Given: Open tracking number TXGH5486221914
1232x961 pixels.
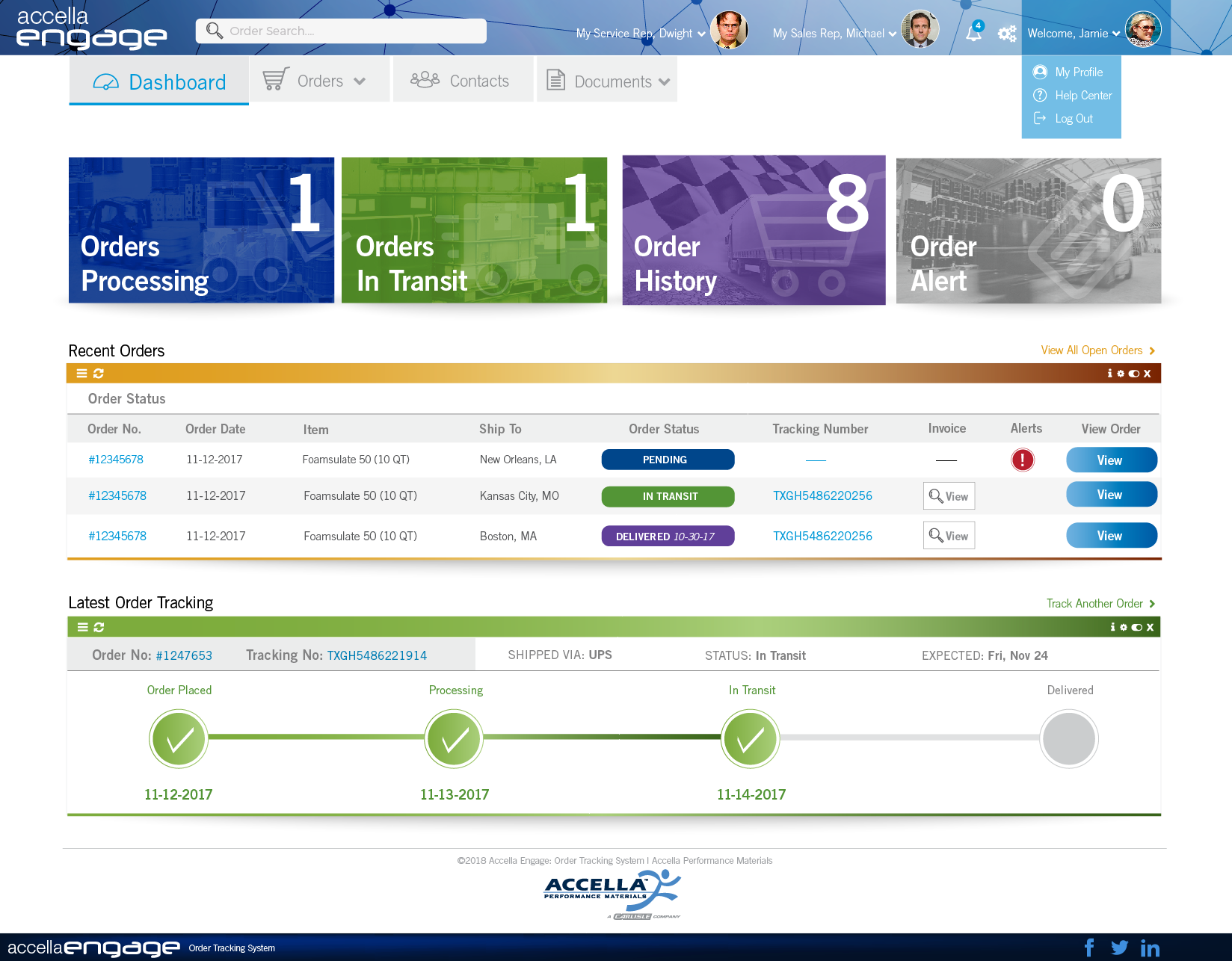Looking at the screenshot, I should 377,655.
